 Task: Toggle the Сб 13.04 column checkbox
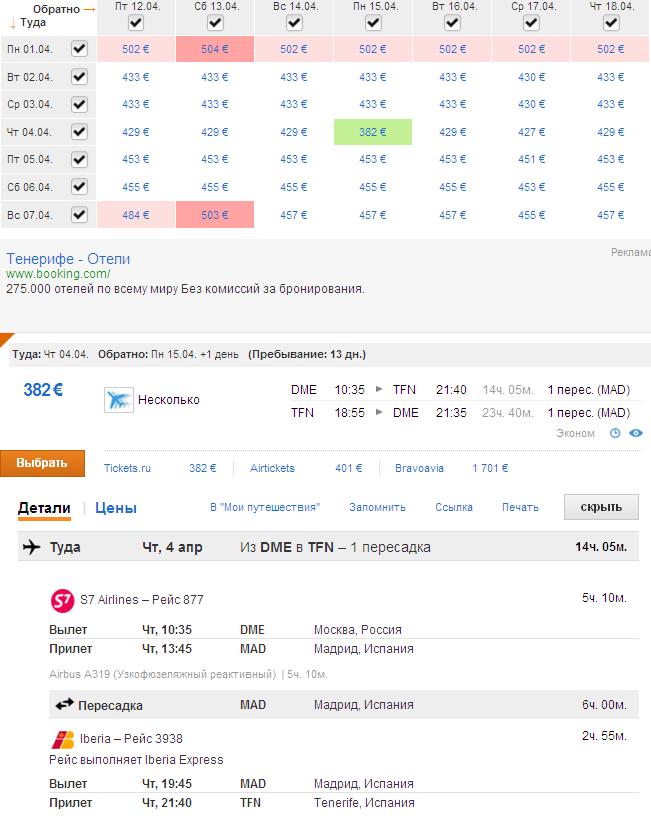pos(214,22)
